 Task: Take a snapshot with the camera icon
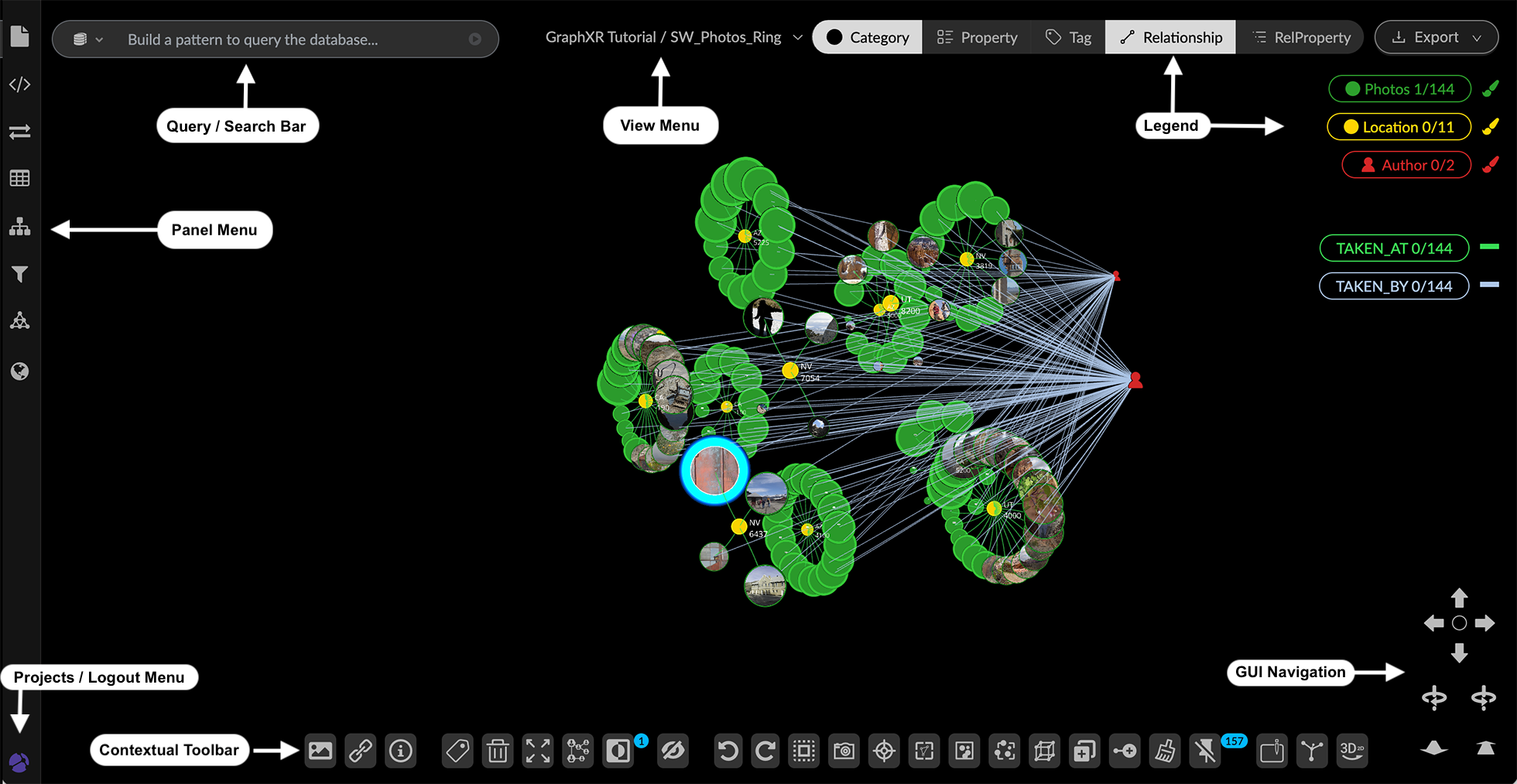click(x=844, y=751)
